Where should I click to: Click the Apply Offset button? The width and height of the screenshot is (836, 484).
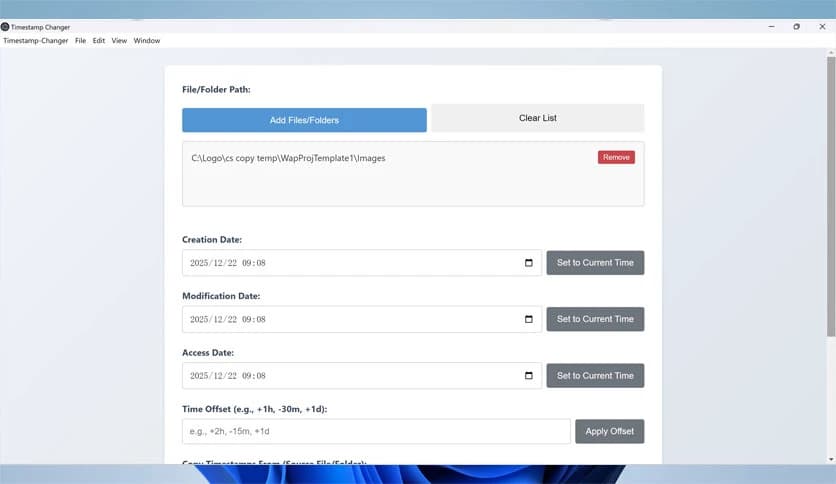click(609, 431)
